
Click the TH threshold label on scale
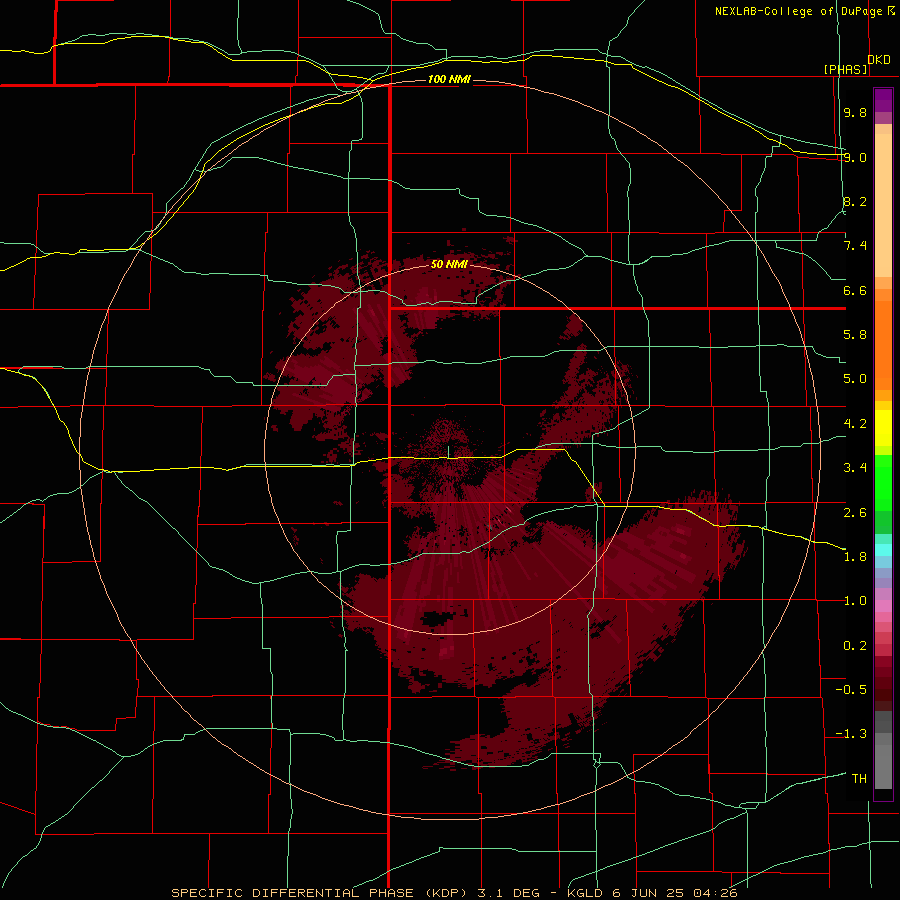point(859,779)
